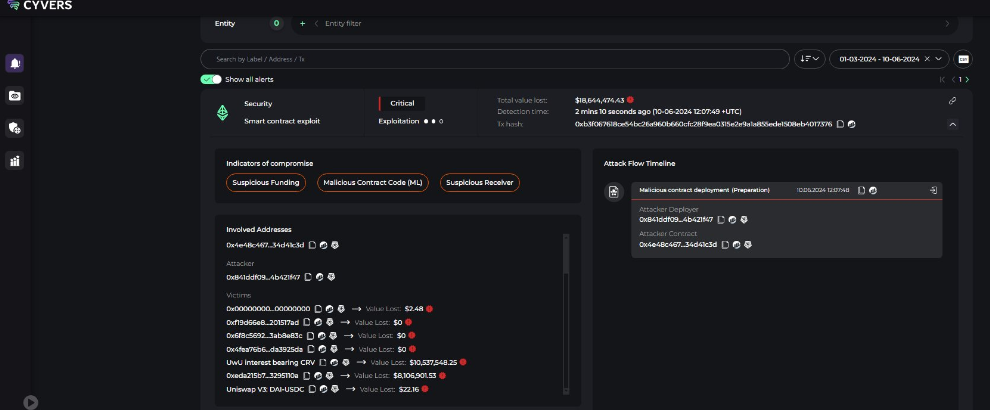This screenshot has height=410, width=990.
Task: Click pentagon icon next to victim 0x4fea76b6
Action: point(333,349)
